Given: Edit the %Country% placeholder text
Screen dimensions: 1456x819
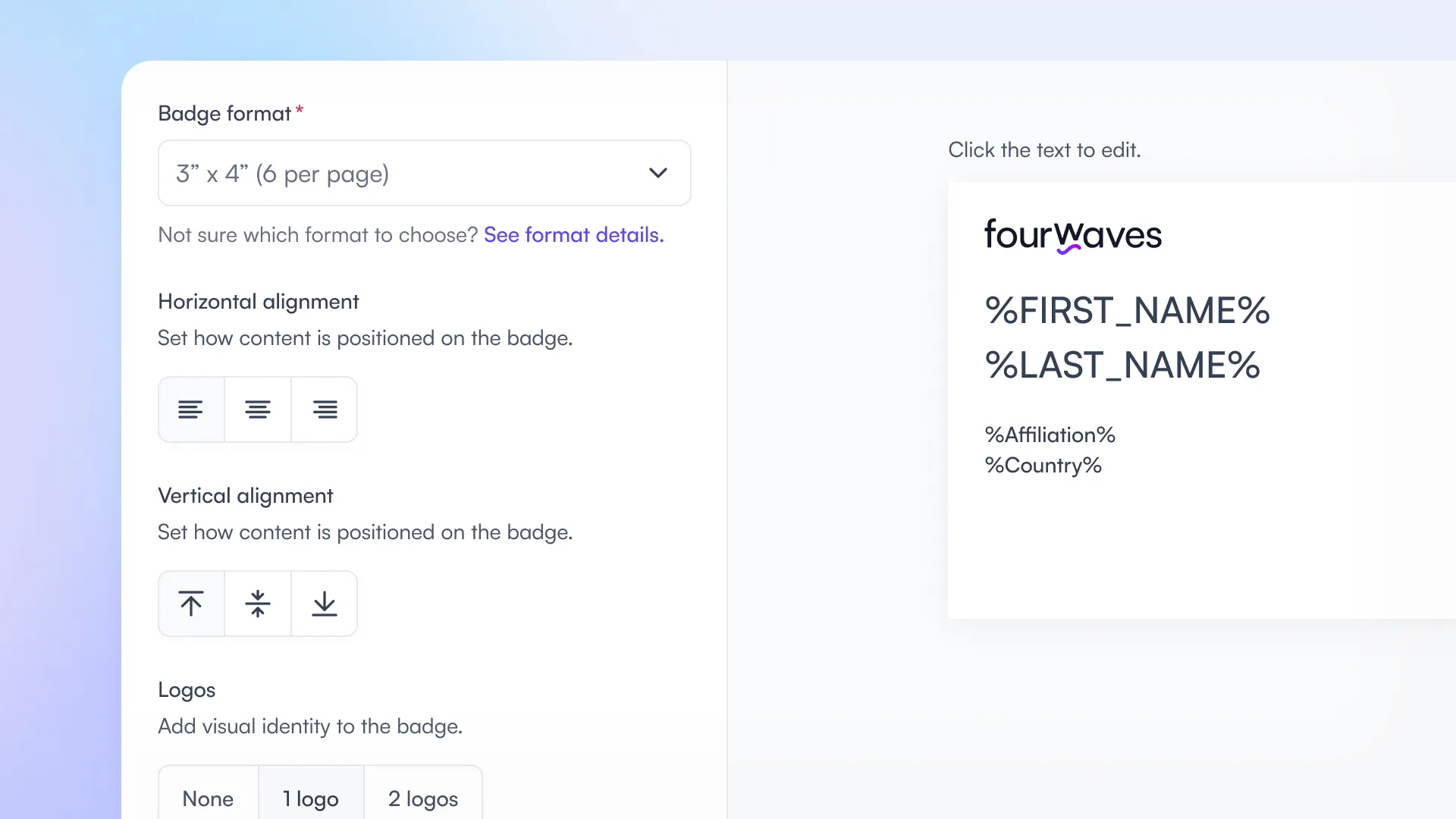Looking at the screenshot, I should (x=1043, y=466).
